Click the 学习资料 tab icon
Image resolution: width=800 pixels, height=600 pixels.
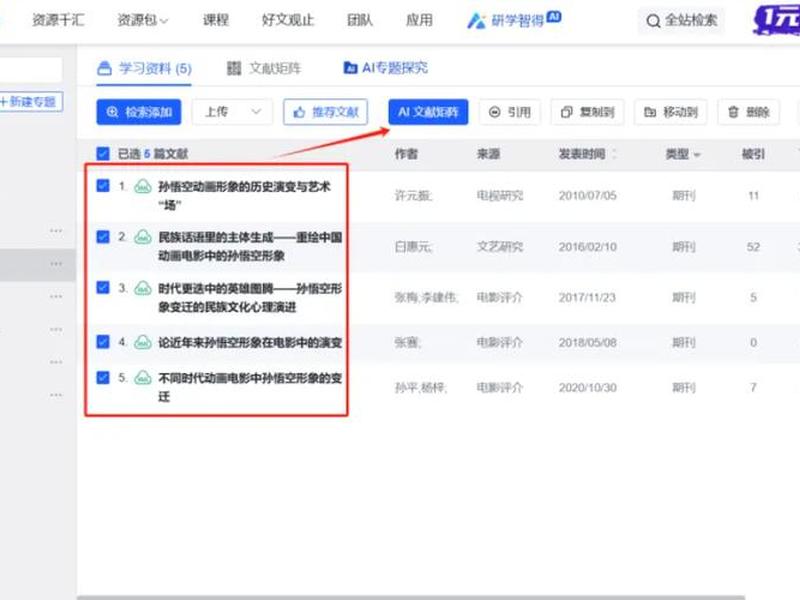click(x=104, y=68)
